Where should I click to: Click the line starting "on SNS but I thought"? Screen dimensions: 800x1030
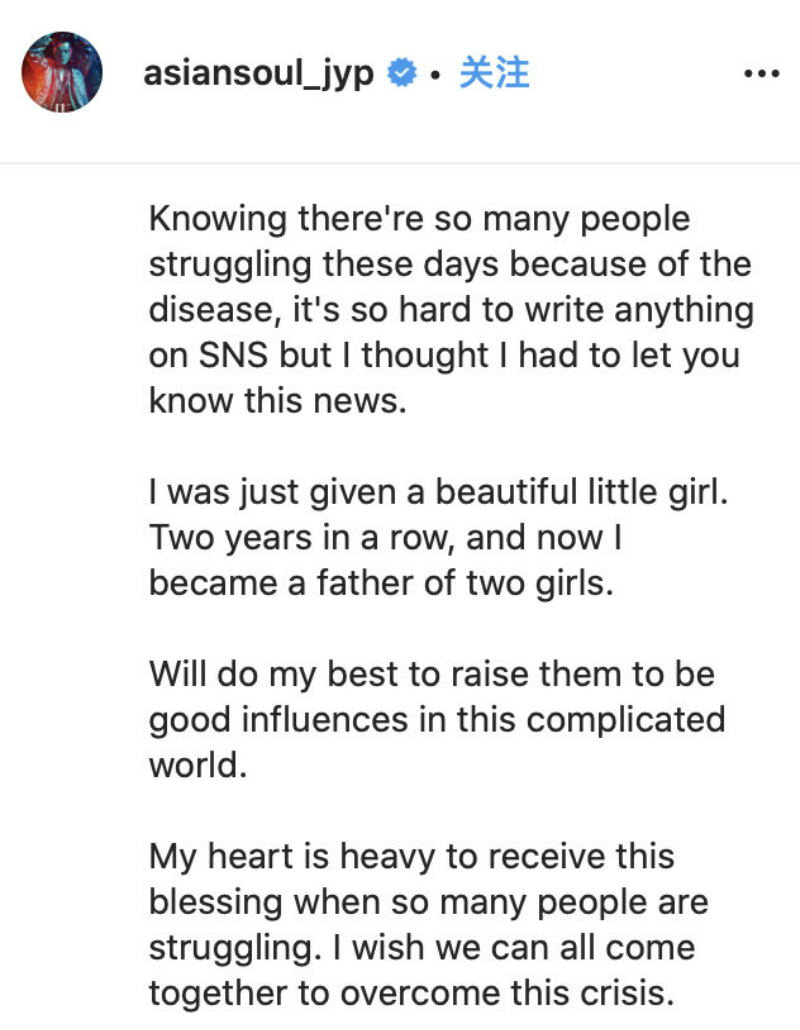click(444, 355)
